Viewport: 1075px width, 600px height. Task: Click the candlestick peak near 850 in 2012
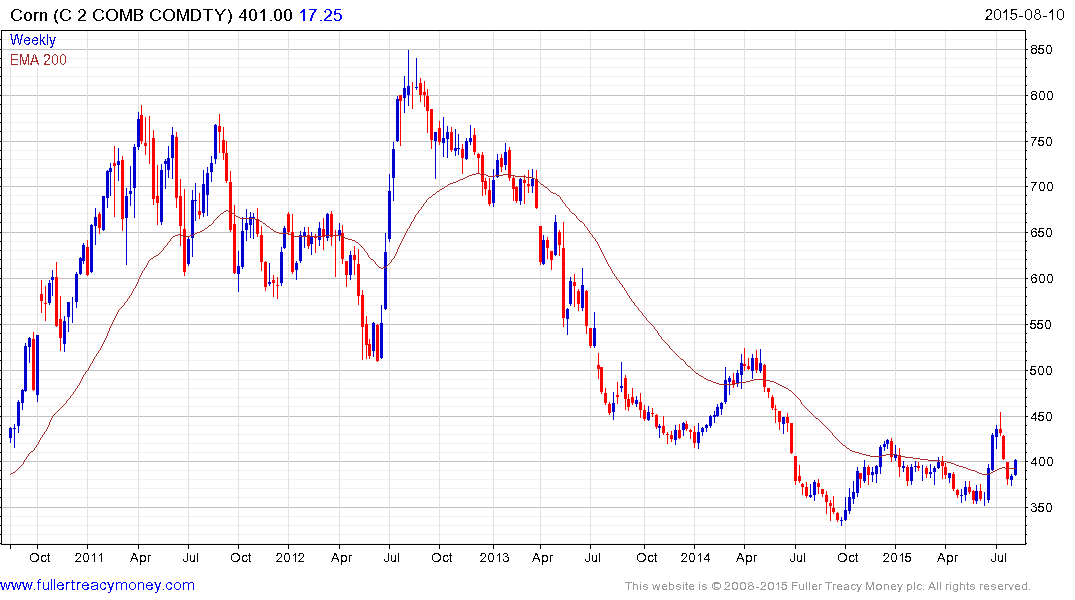(x=409, y=75)
